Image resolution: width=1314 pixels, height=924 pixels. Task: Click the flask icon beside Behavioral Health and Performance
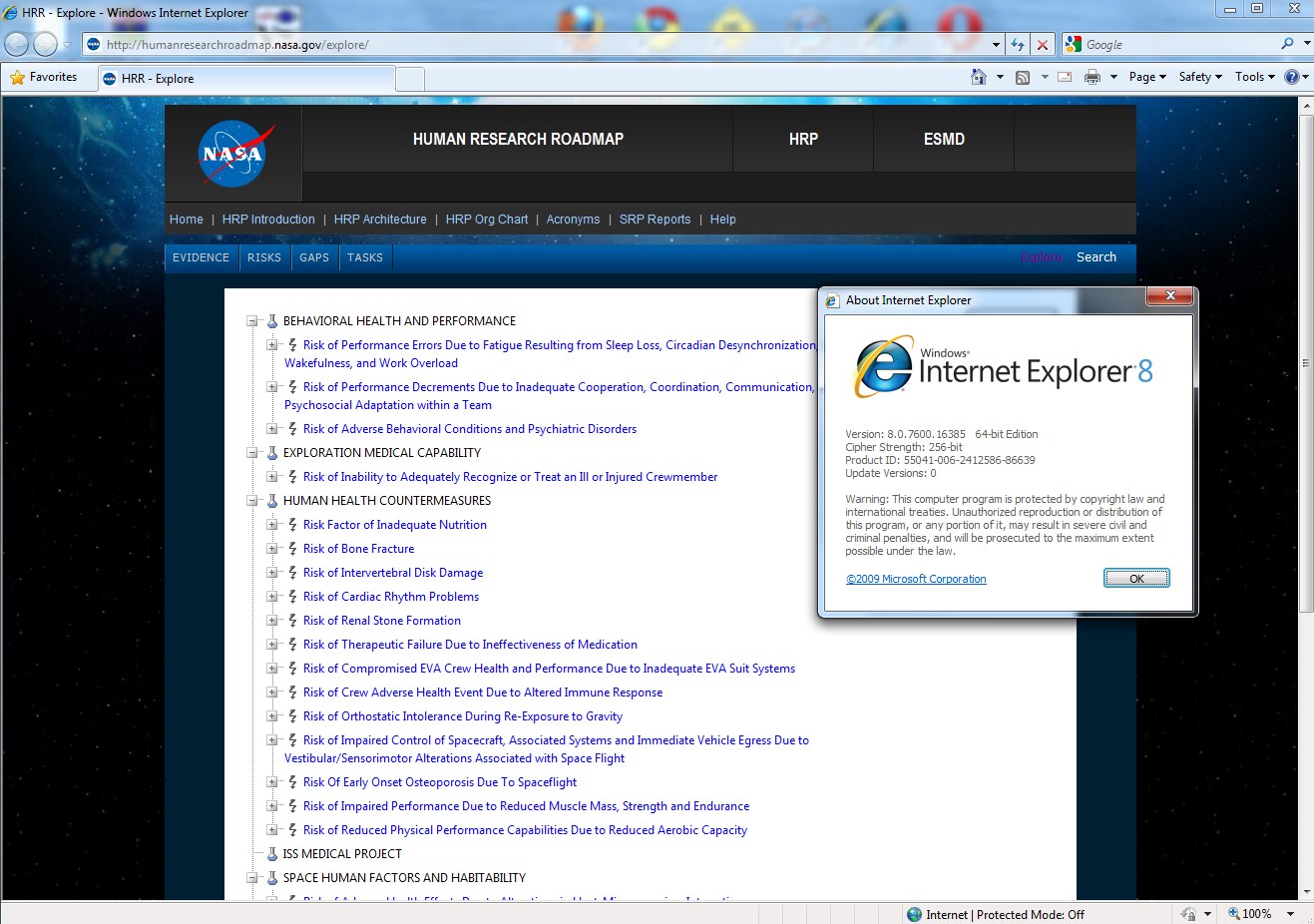pos(272,321)
